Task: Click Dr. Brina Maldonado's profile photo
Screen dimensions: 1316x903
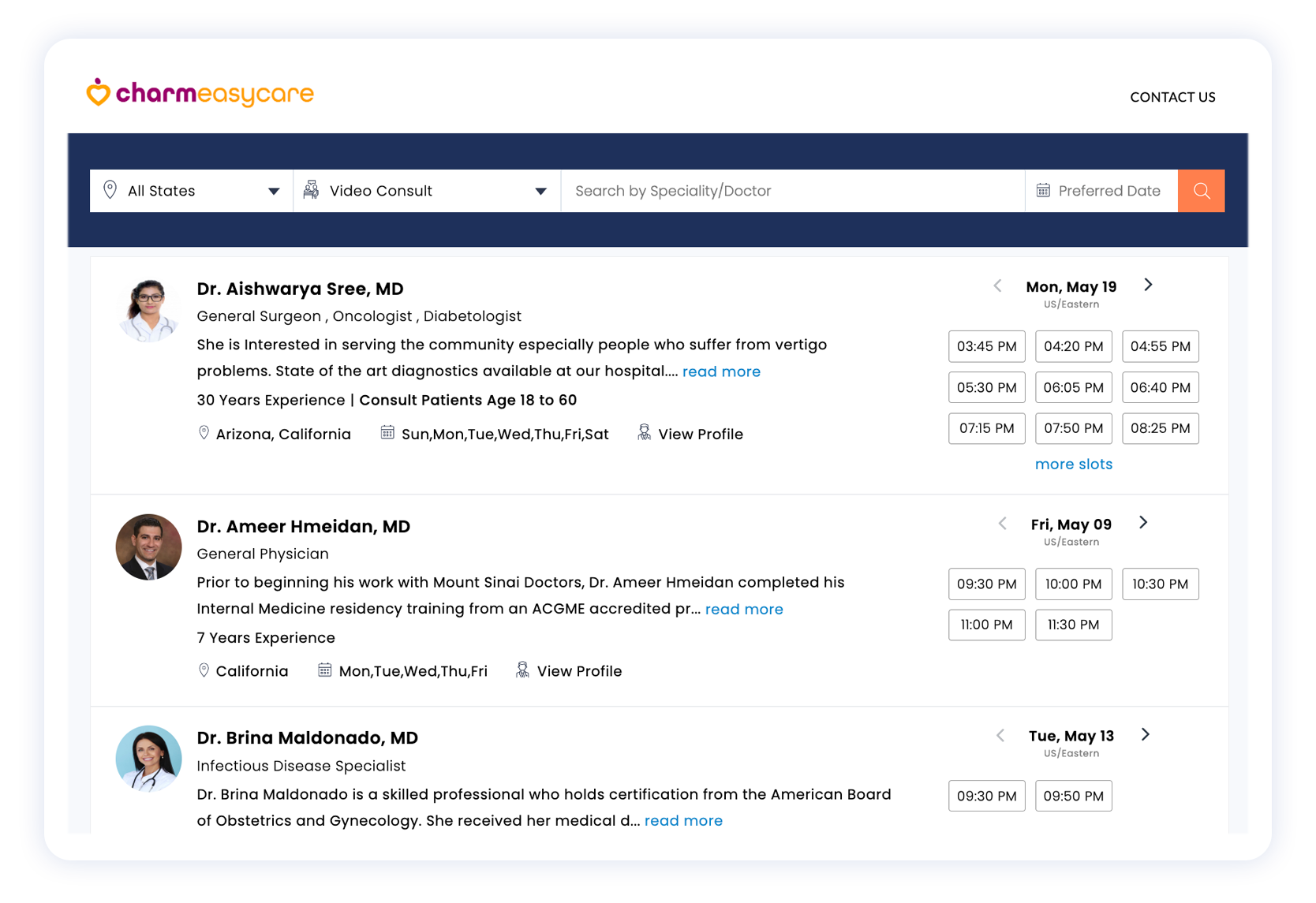Action: click(x=148, y=758)
